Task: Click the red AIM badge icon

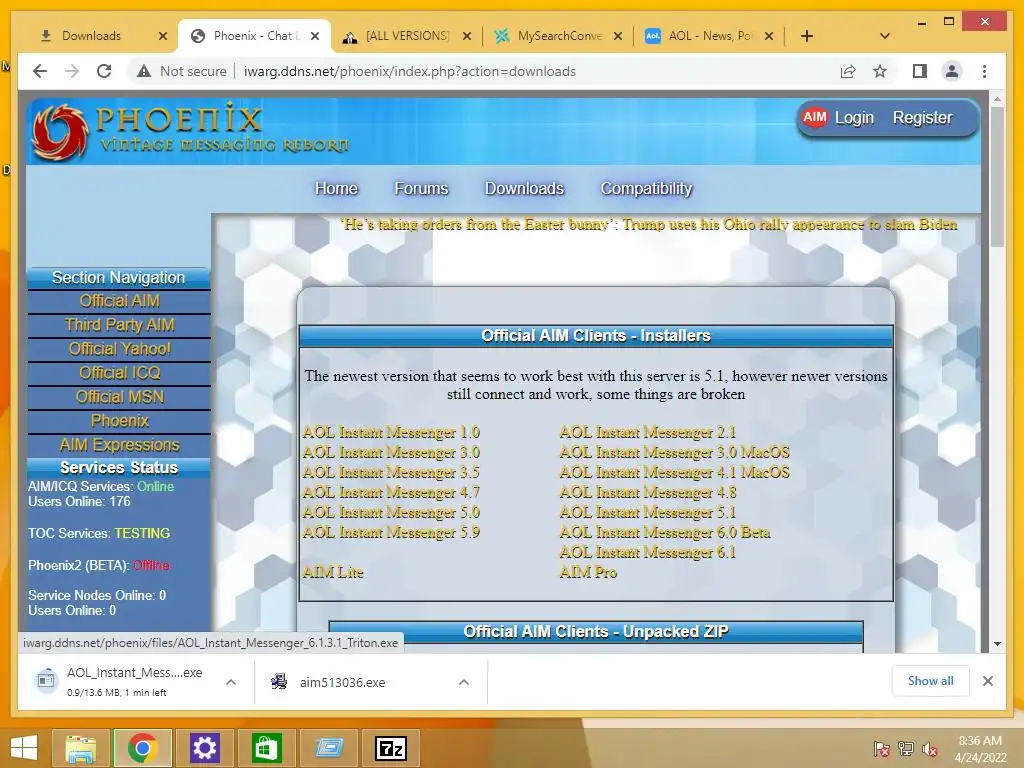Action: pyautogui.click(x=814, y=118)
